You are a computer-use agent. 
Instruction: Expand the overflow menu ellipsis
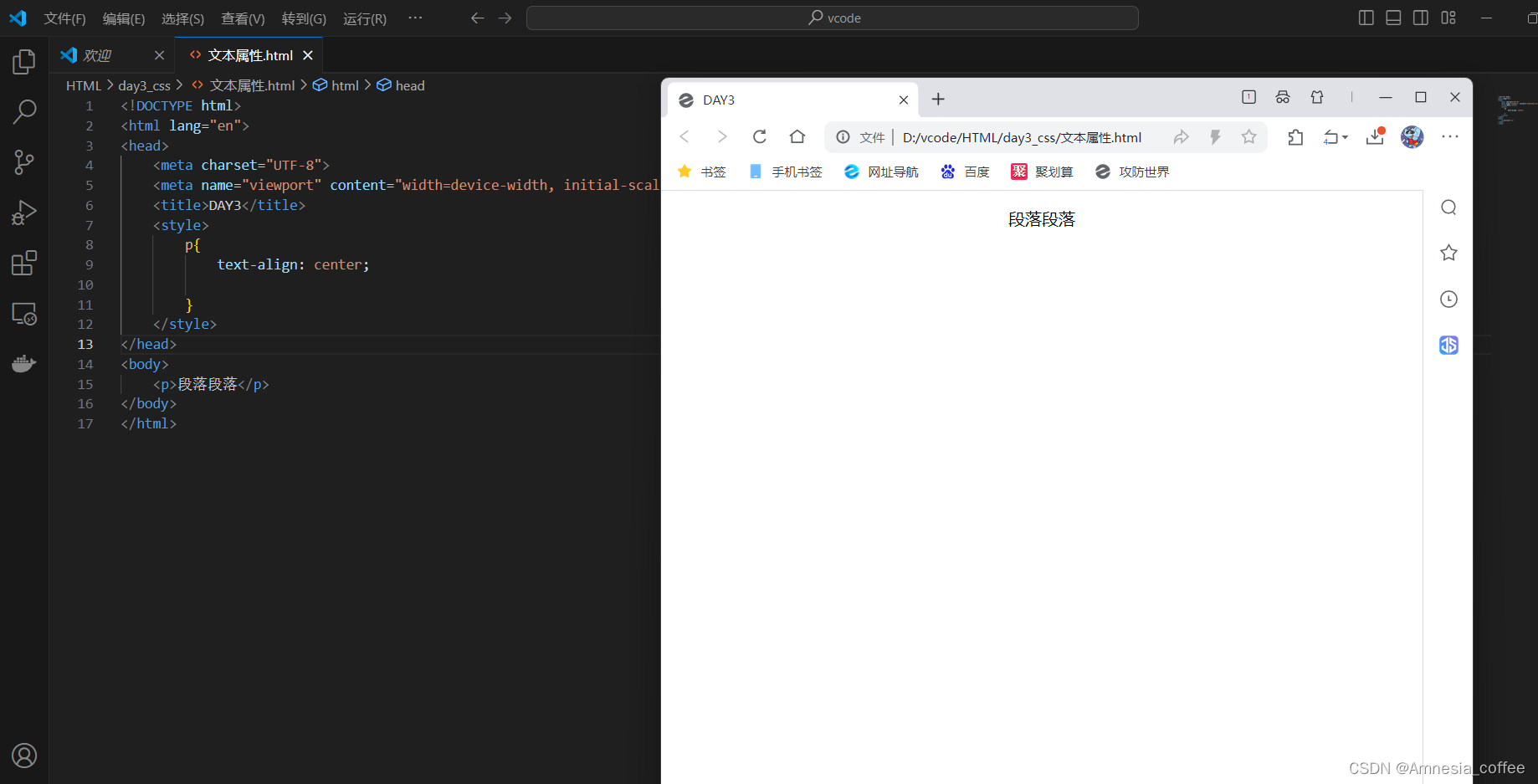coord(415,18)
